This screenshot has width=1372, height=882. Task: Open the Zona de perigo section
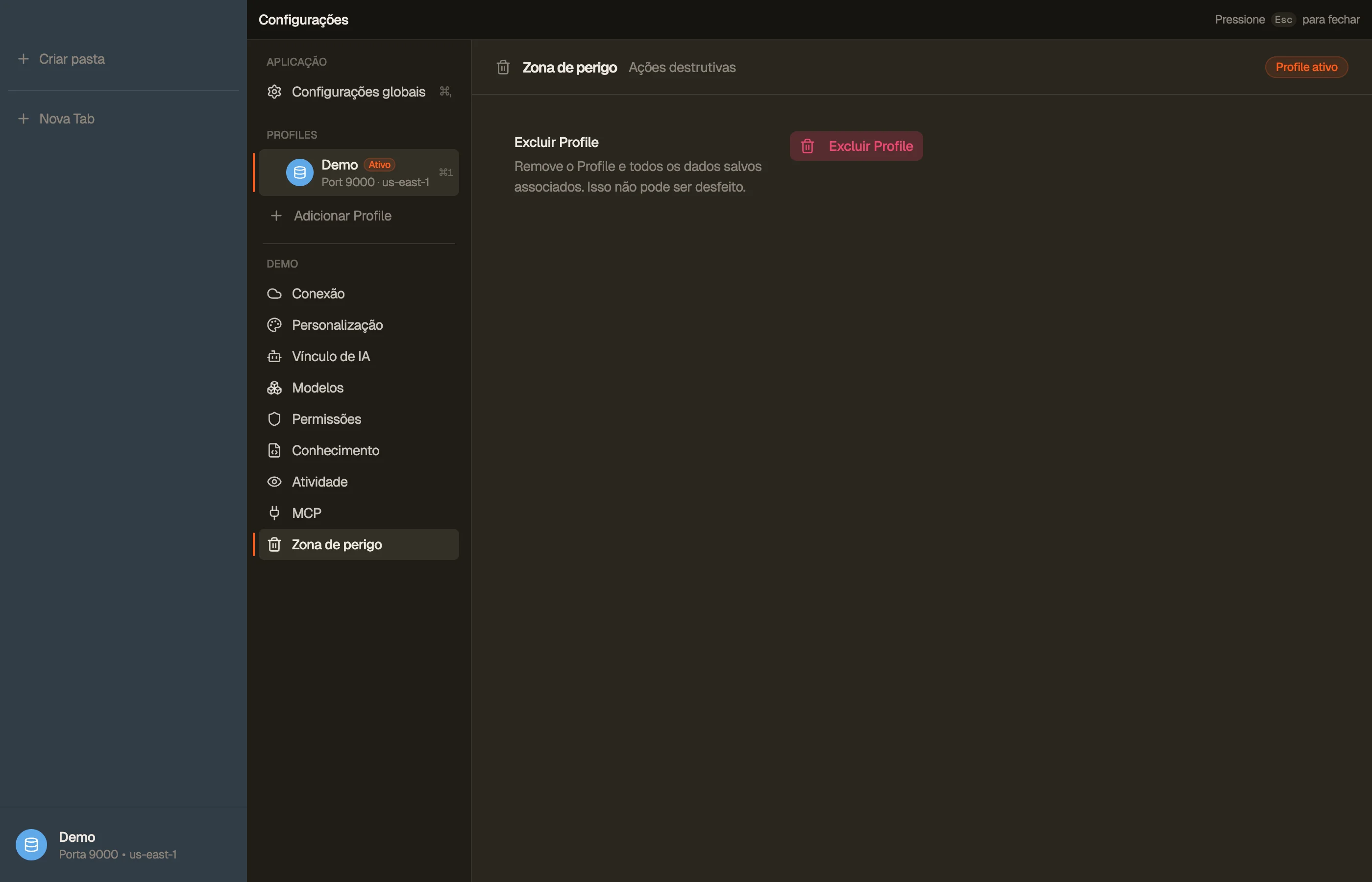(359, 545)
